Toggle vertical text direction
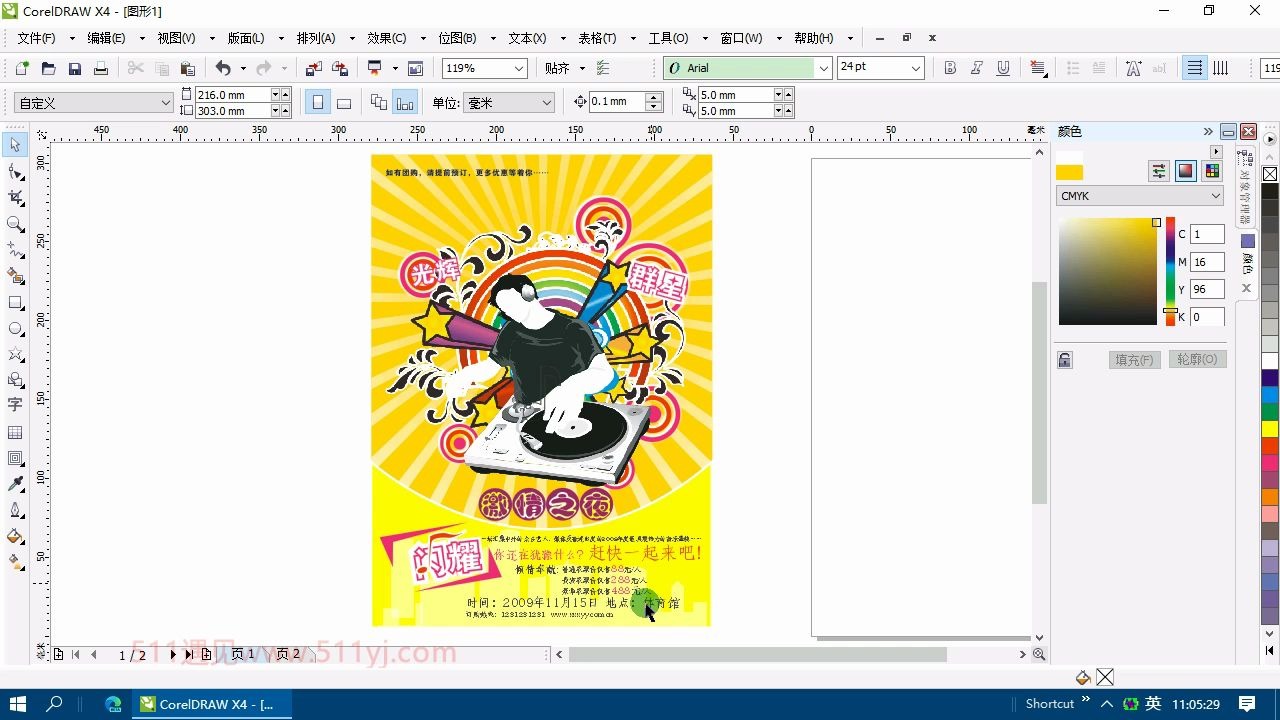 click(x=1220, y=68)
